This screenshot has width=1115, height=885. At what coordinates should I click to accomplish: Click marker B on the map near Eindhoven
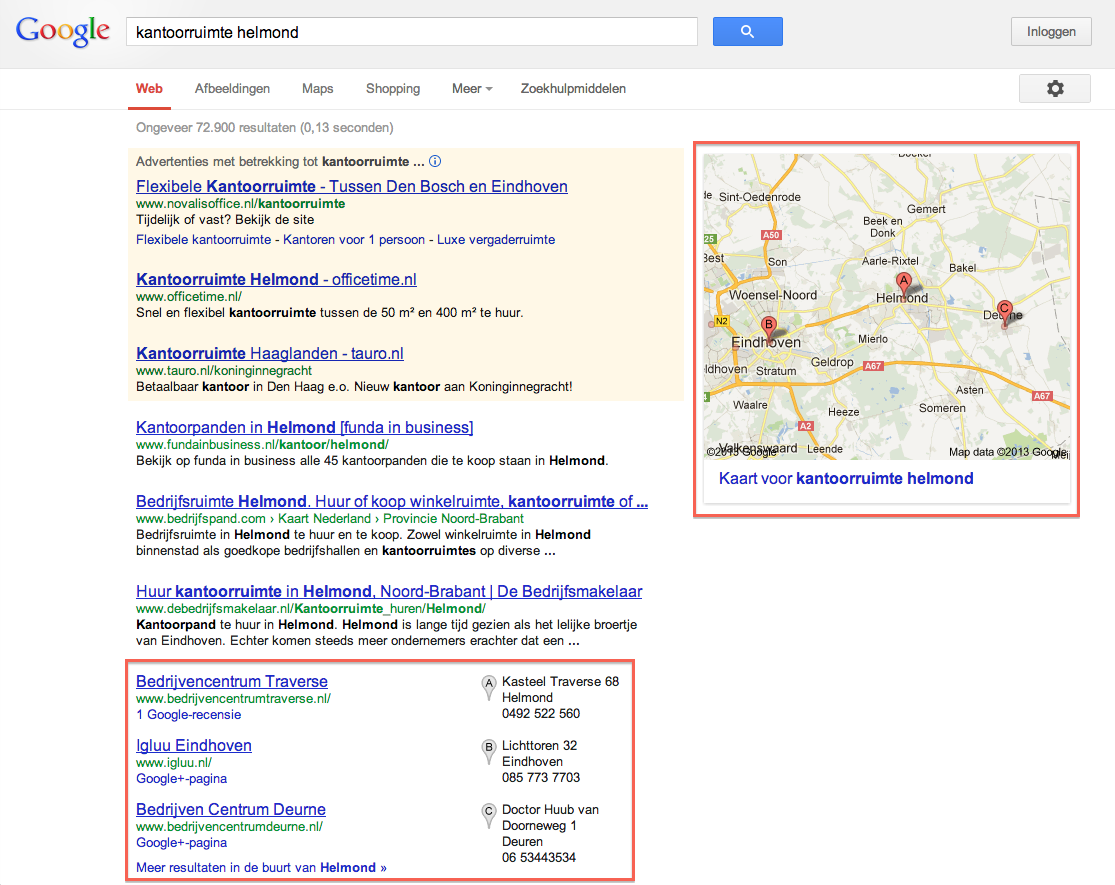pos(769,324)
